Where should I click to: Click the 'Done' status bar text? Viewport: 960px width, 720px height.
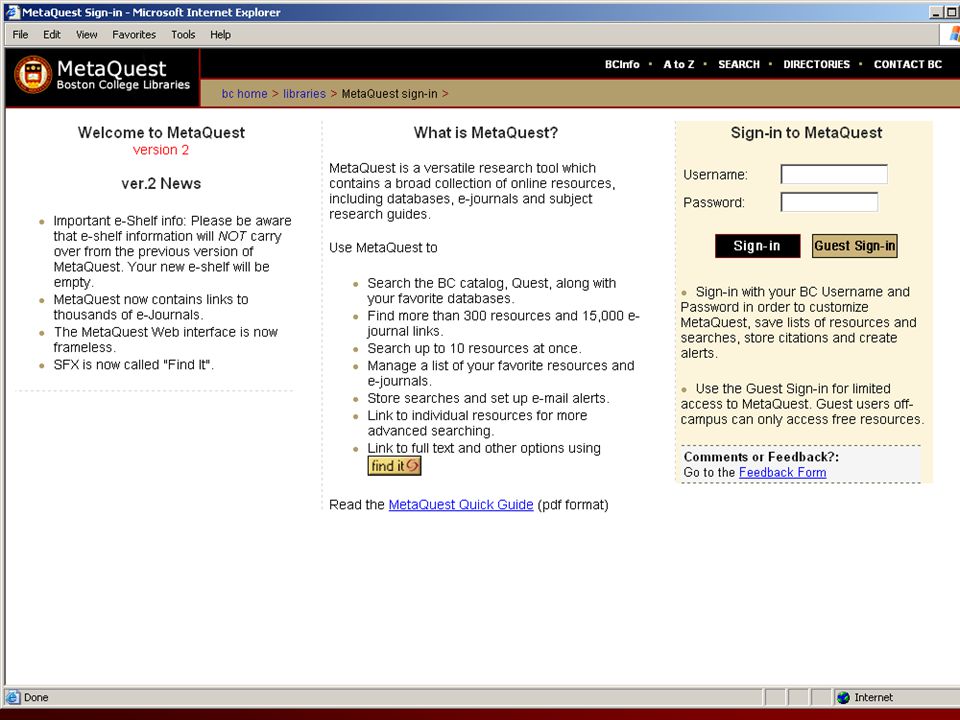(x=36, y=697)
